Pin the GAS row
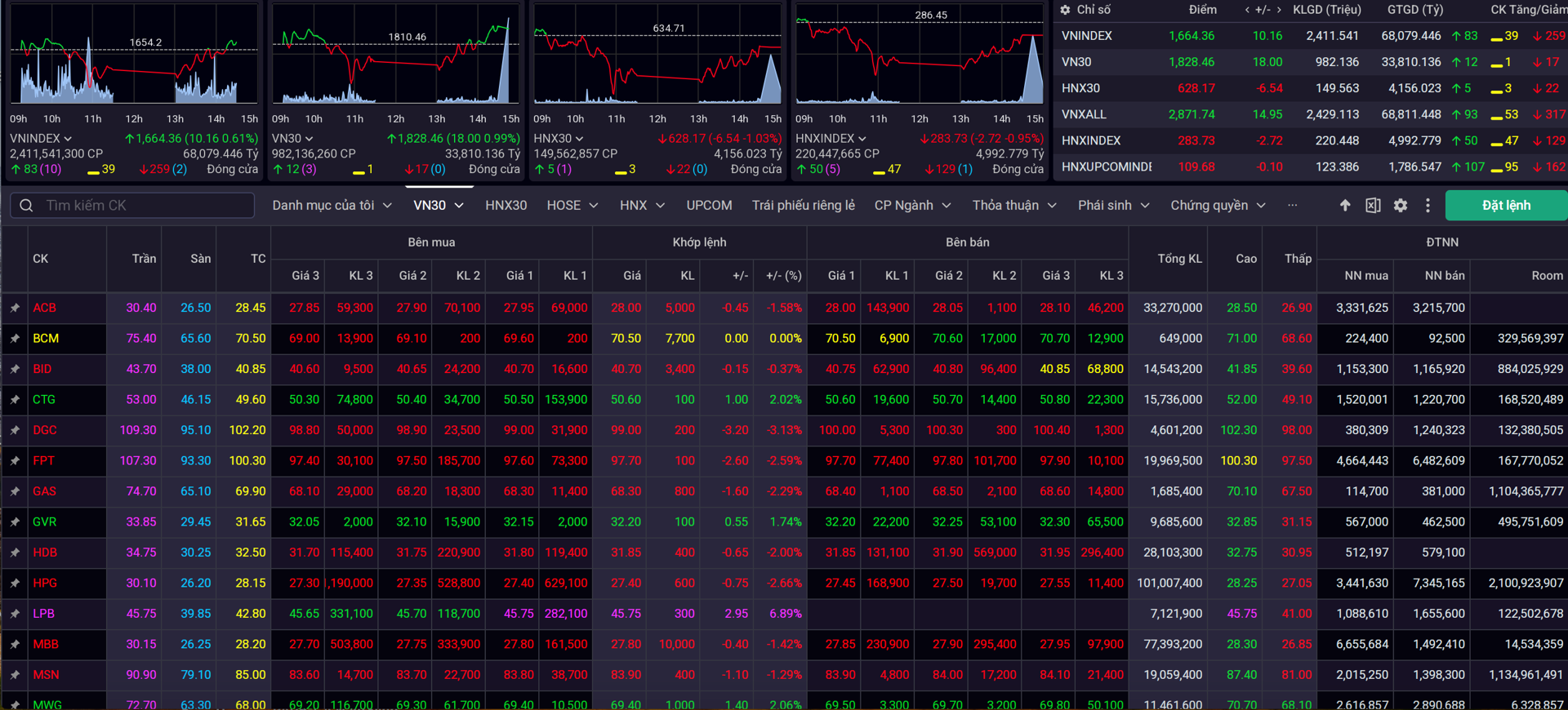The height and width of the screenshot is (710, 1568). [15, 492]
